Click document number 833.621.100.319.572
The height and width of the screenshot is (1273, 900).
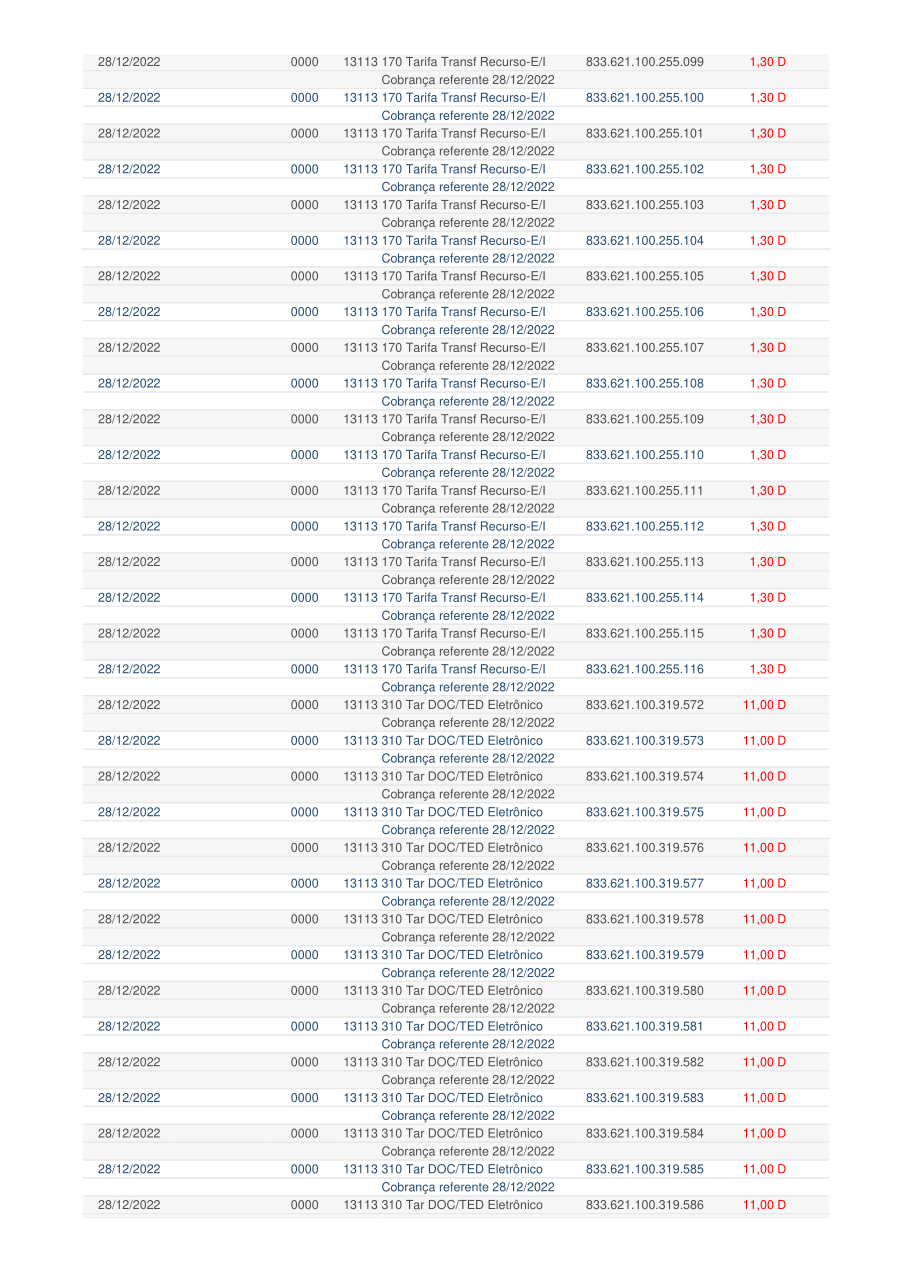pyautogui.click(x=644, y=705)
